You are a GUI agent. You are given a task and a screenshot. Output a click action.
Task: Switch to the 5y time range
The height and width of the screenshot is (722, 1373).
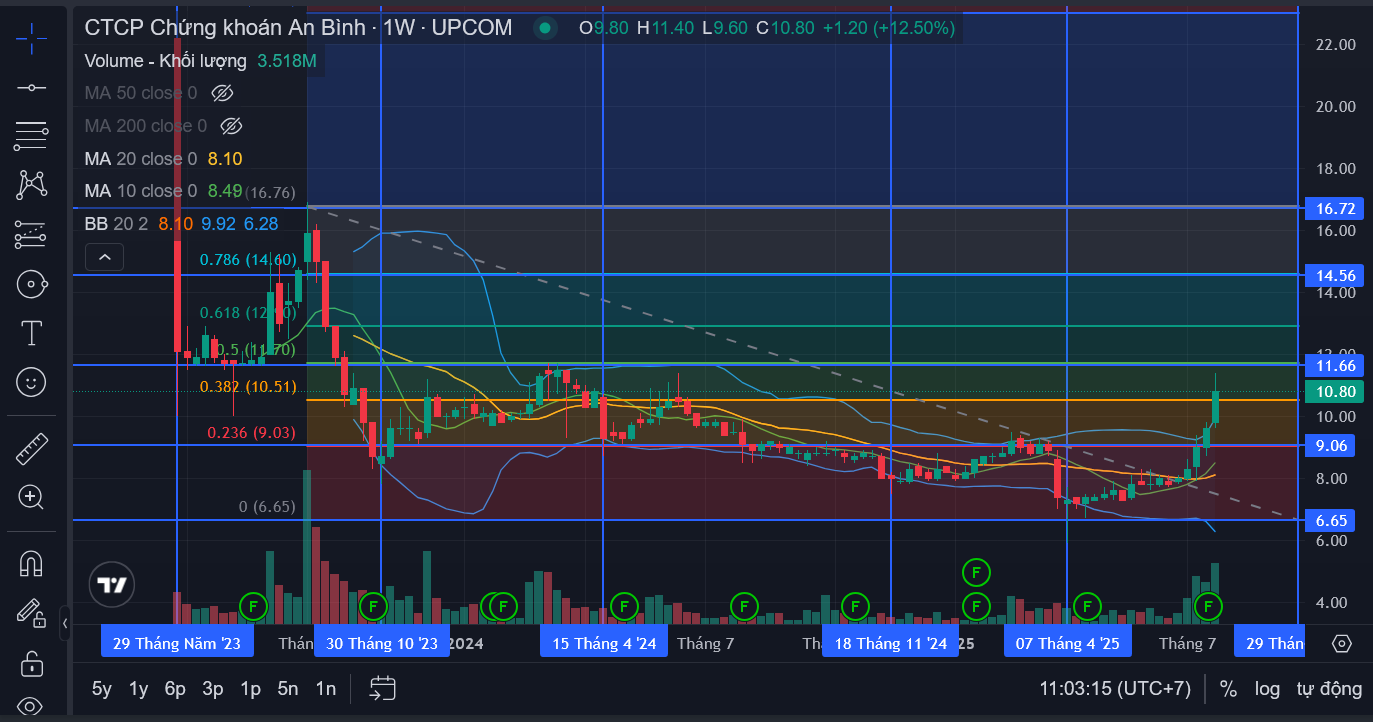(x=102, y=688)
